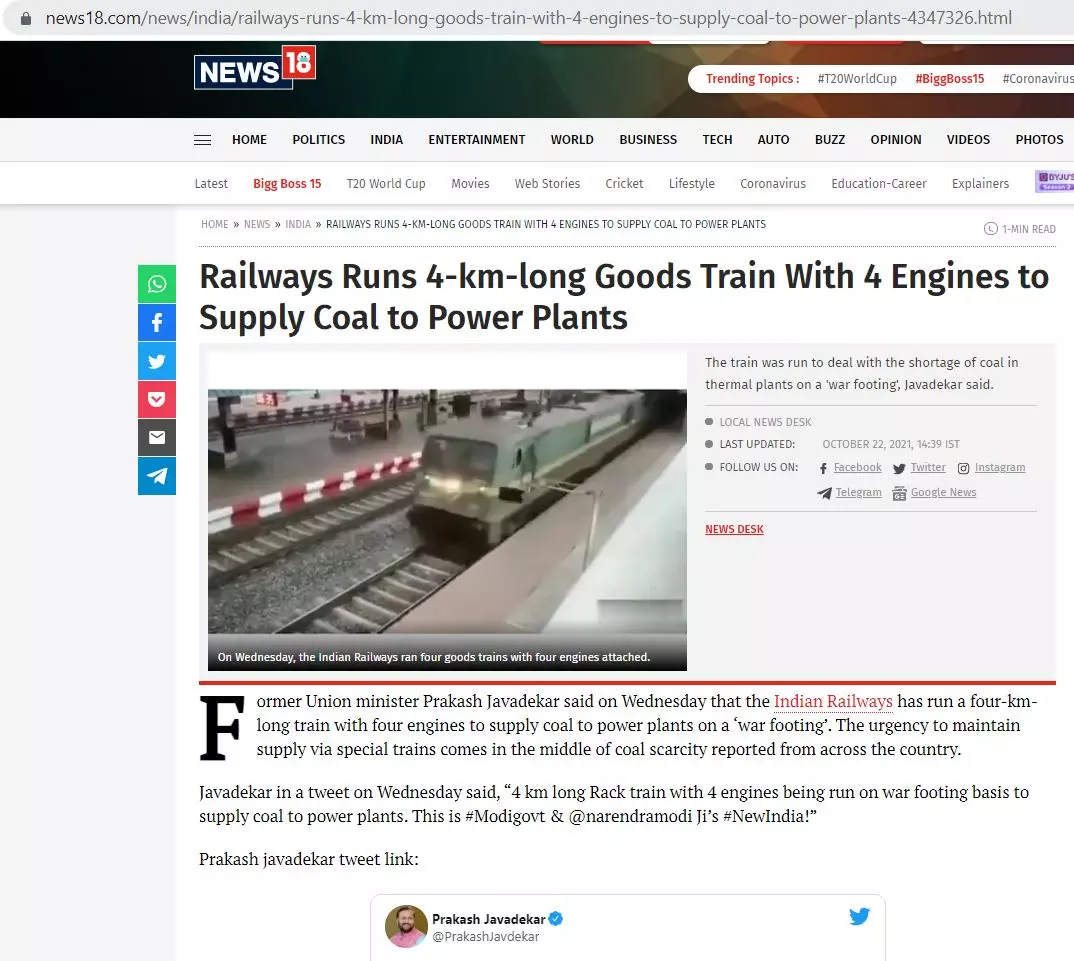Open the Bigg Boss 15 tab
This screenshot has height=961, width=1074.
click(287, 184)
